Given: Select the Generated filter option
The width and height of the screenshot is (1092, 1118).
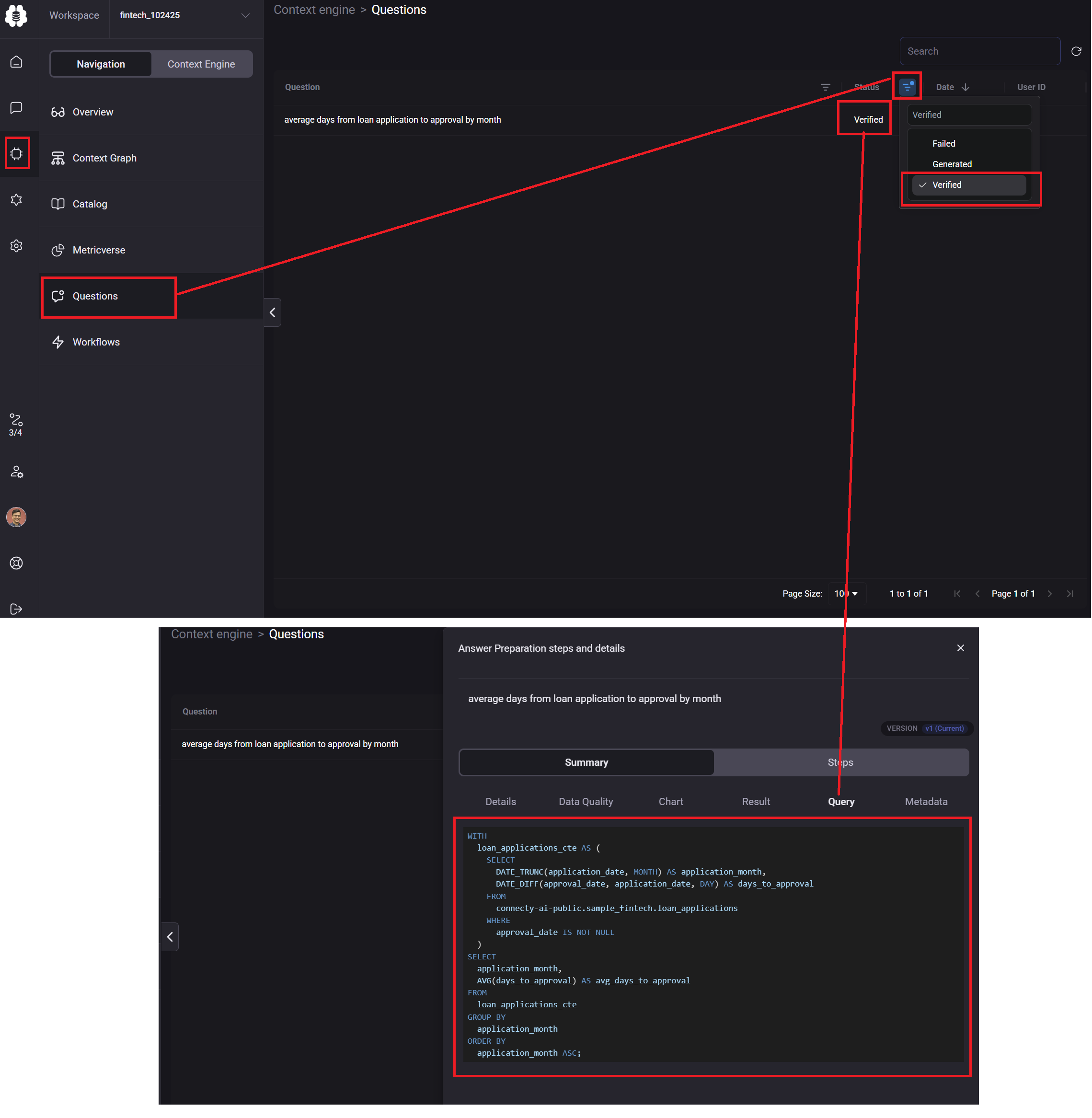Looking at the screenshot, I should 952,164.
